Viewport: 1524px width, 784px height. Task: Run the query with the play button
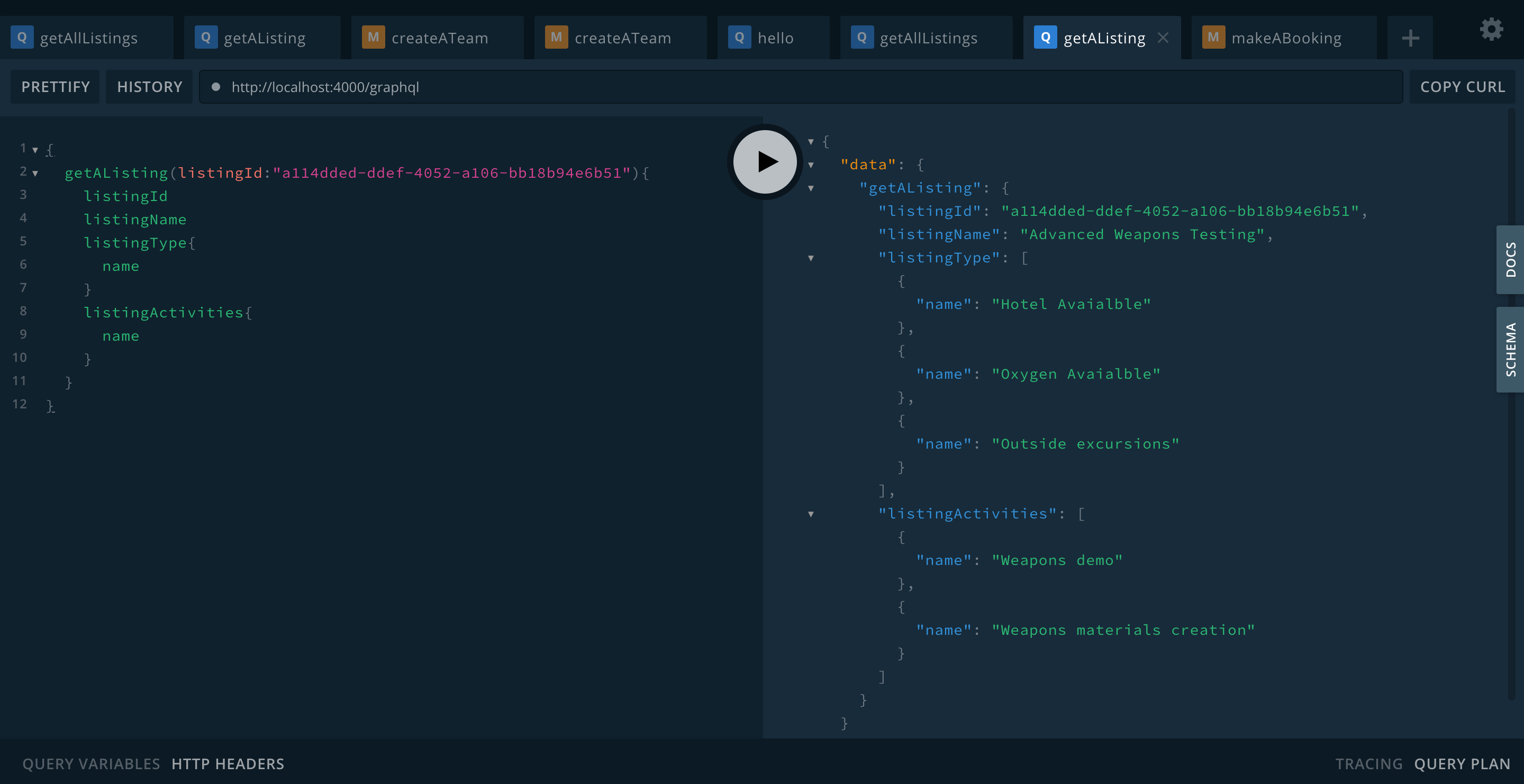[765, 161]
